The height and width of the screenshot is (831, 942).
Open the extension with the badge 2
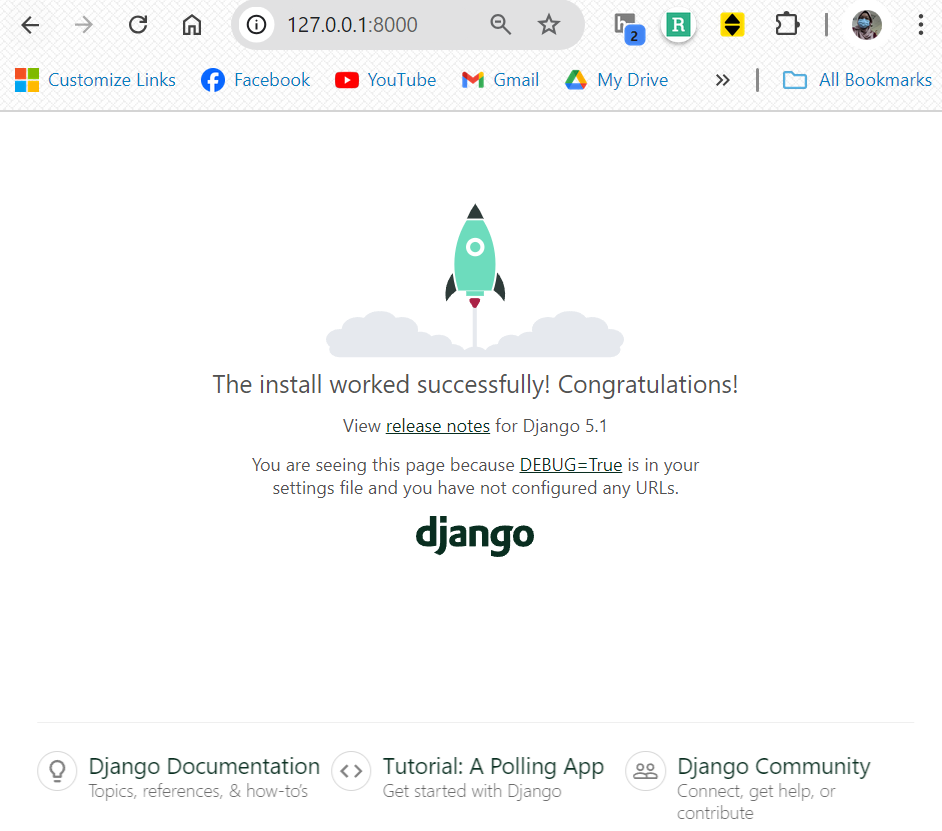click(627, 27)
